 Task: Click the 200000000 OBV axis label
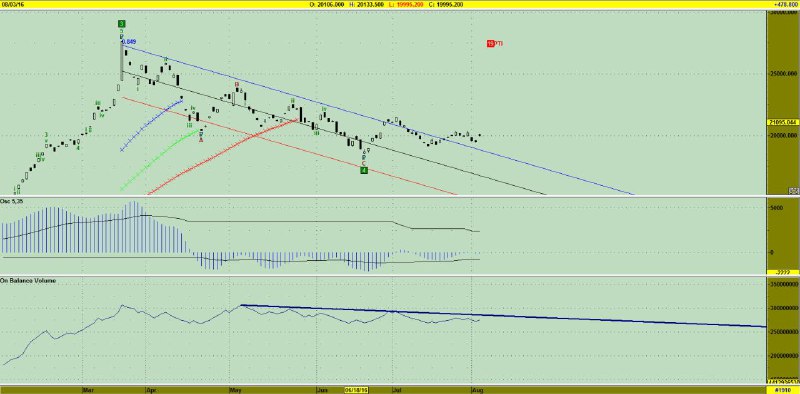[783, 356]
